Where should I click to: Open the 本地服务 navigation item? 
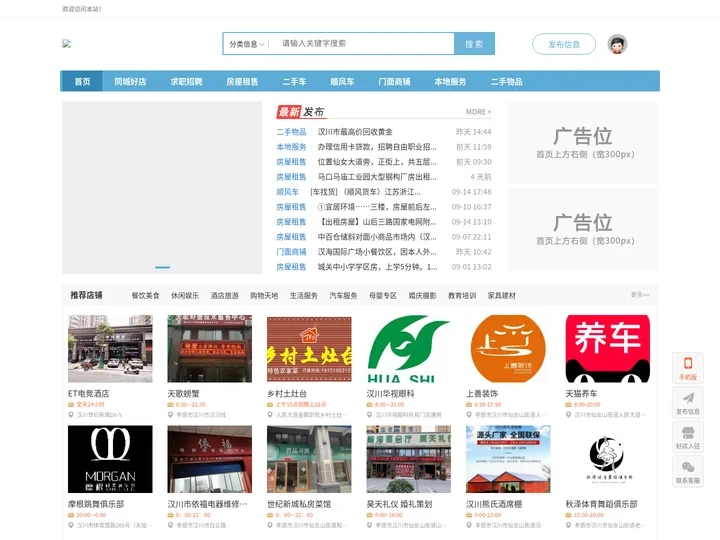pyautogui.click(x=450, y=81)
